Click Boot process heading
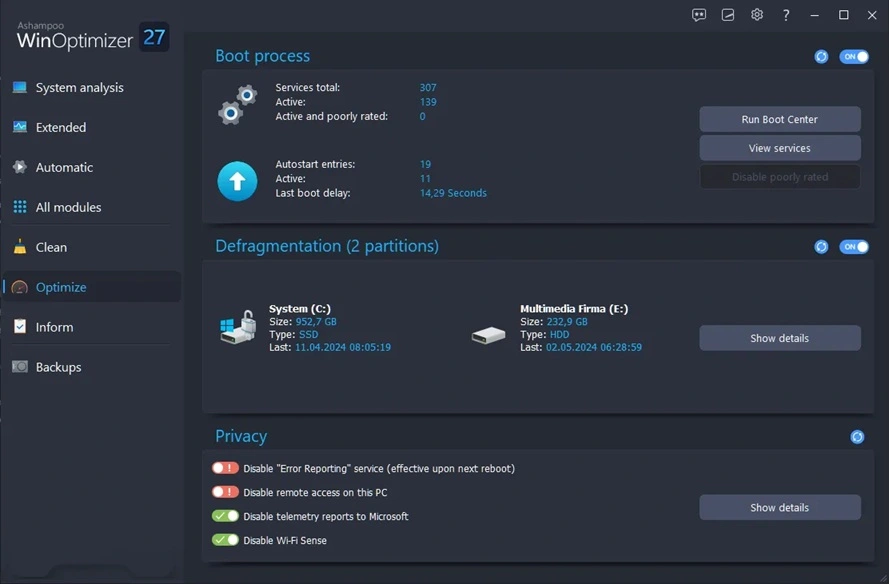This screenshot has width=889, height=584. 263,56
